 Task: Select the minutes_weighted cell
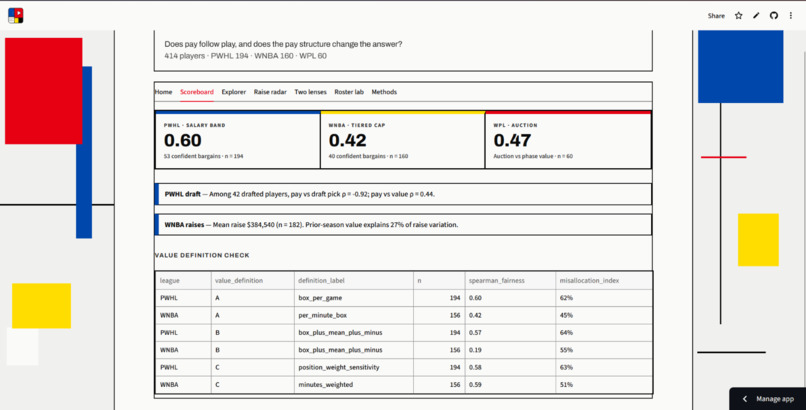(354, 385)
